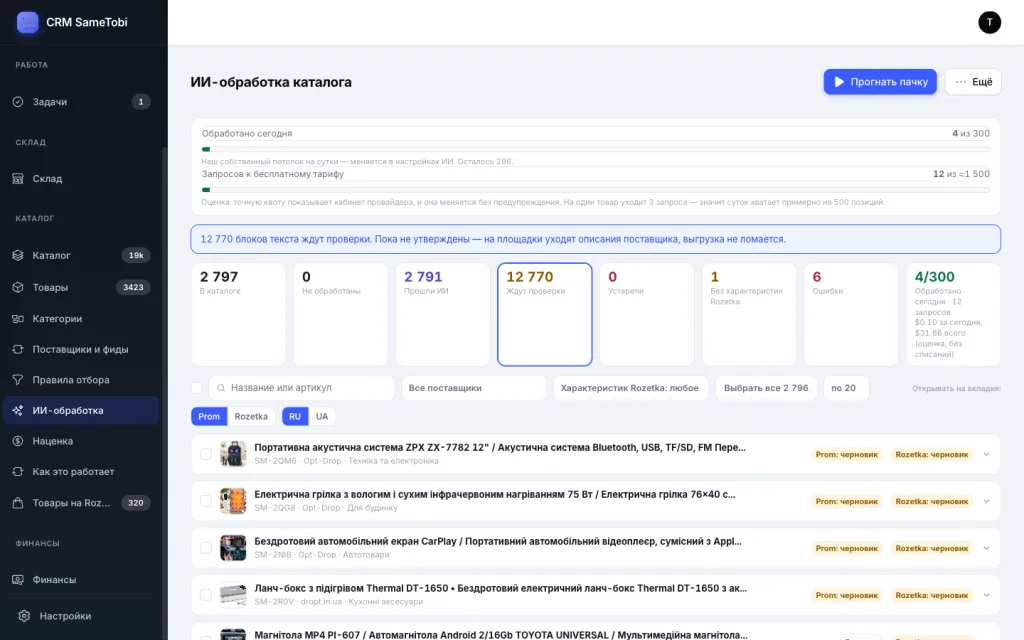Open the Ещё more menu
This screenshot has width=1024, height=640.
tap(973, 82)
